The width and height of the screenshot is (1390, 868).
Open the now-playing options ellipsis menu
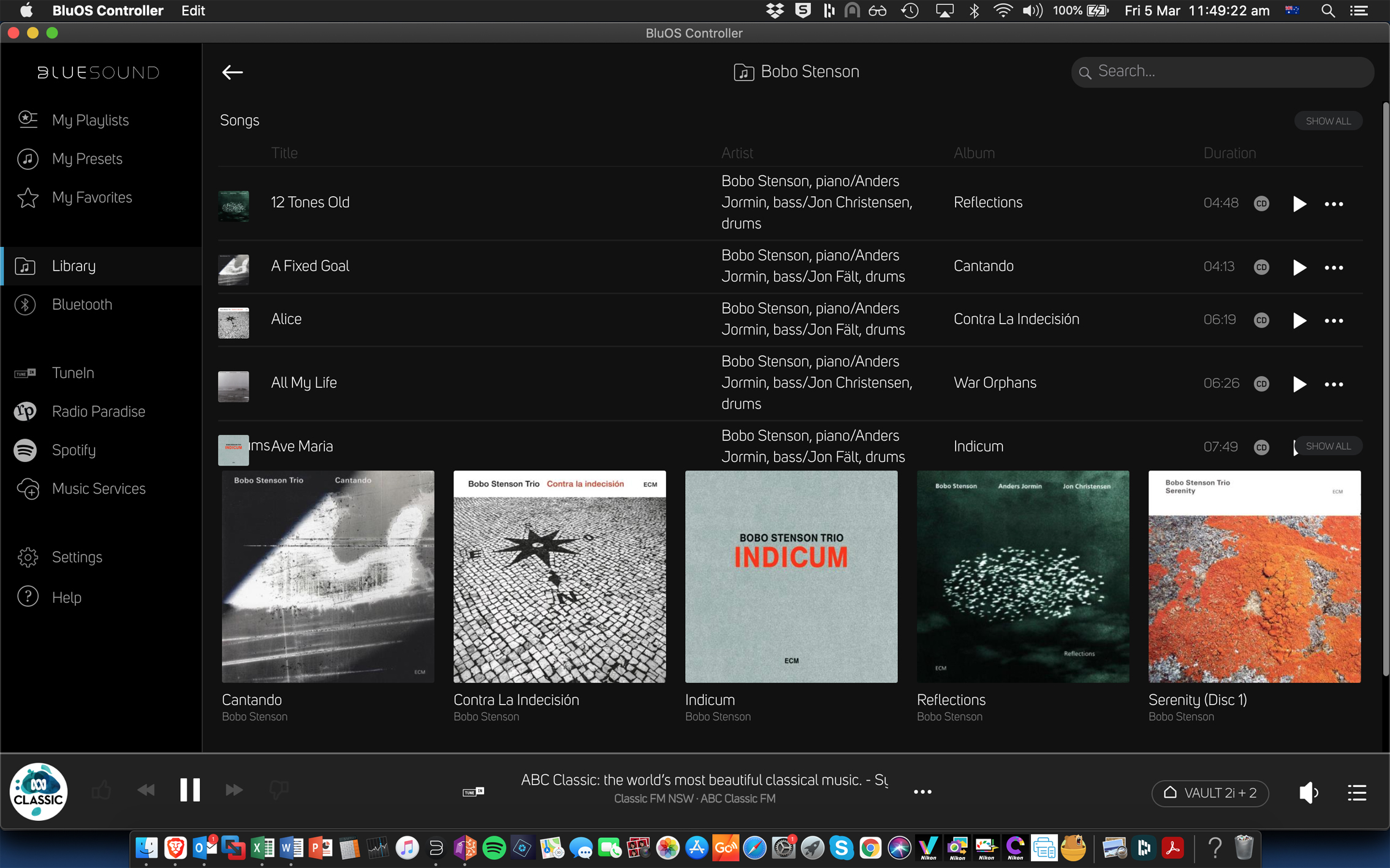[922, 792]
